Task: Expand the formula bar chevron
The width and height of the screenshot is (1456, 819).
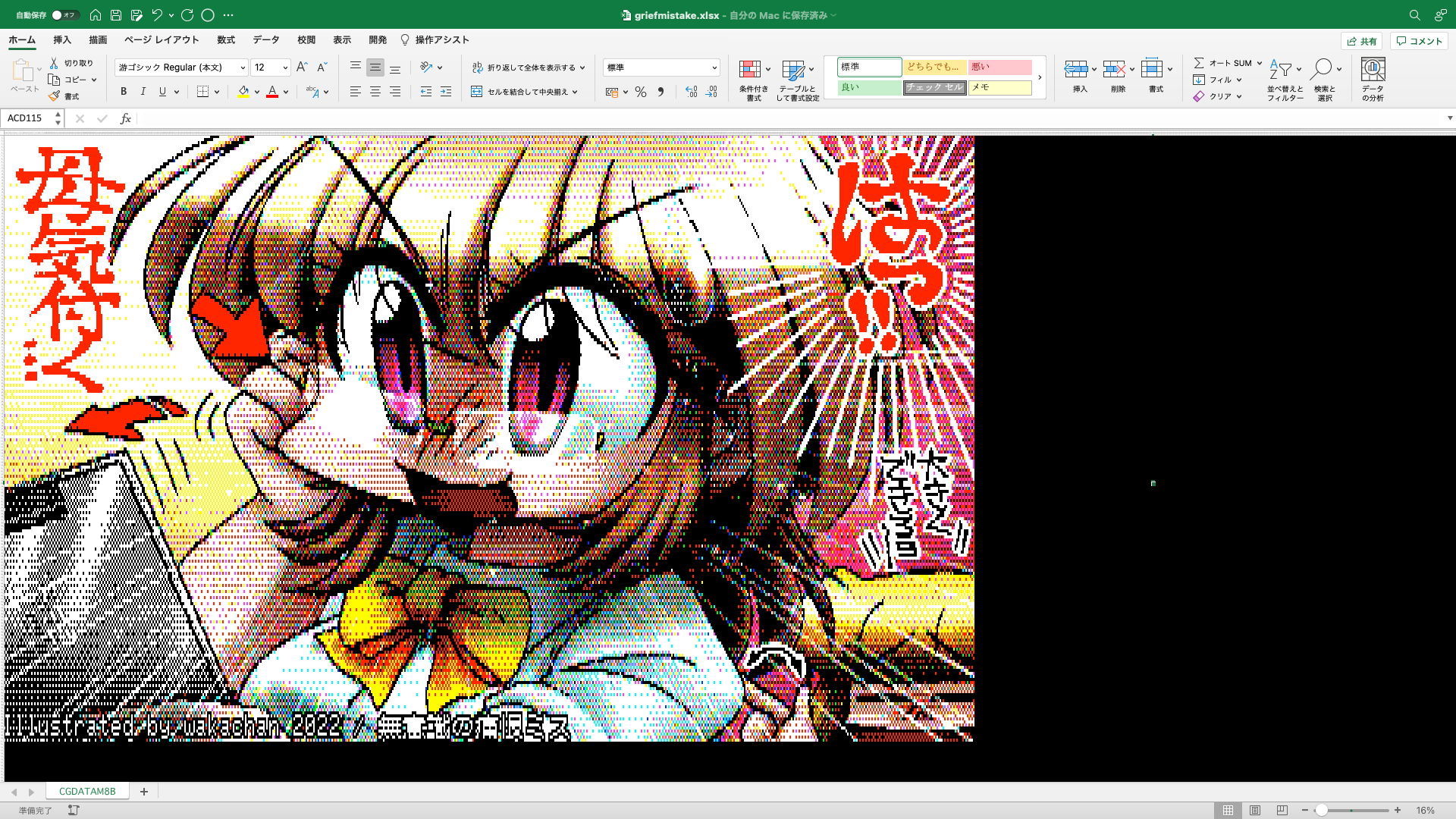Action: pos(1449,118)
